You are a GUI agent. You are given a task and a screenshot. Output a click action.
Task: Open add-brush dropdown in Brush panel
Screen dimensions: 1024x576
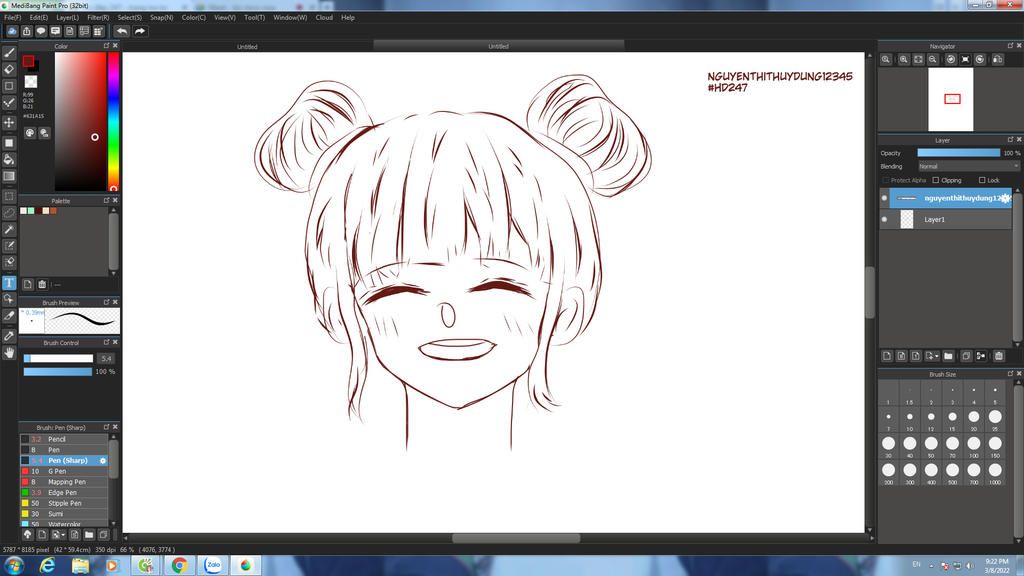tap(63, 535)
